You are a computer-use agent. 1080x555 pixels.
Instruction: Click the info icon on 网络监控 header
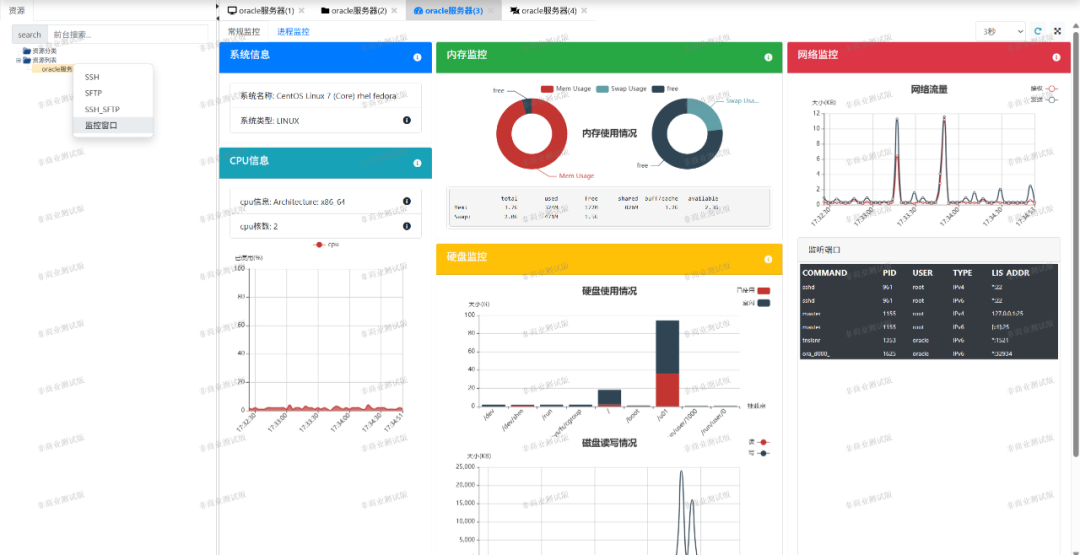pyautogui.click(x=1056, y=57)
